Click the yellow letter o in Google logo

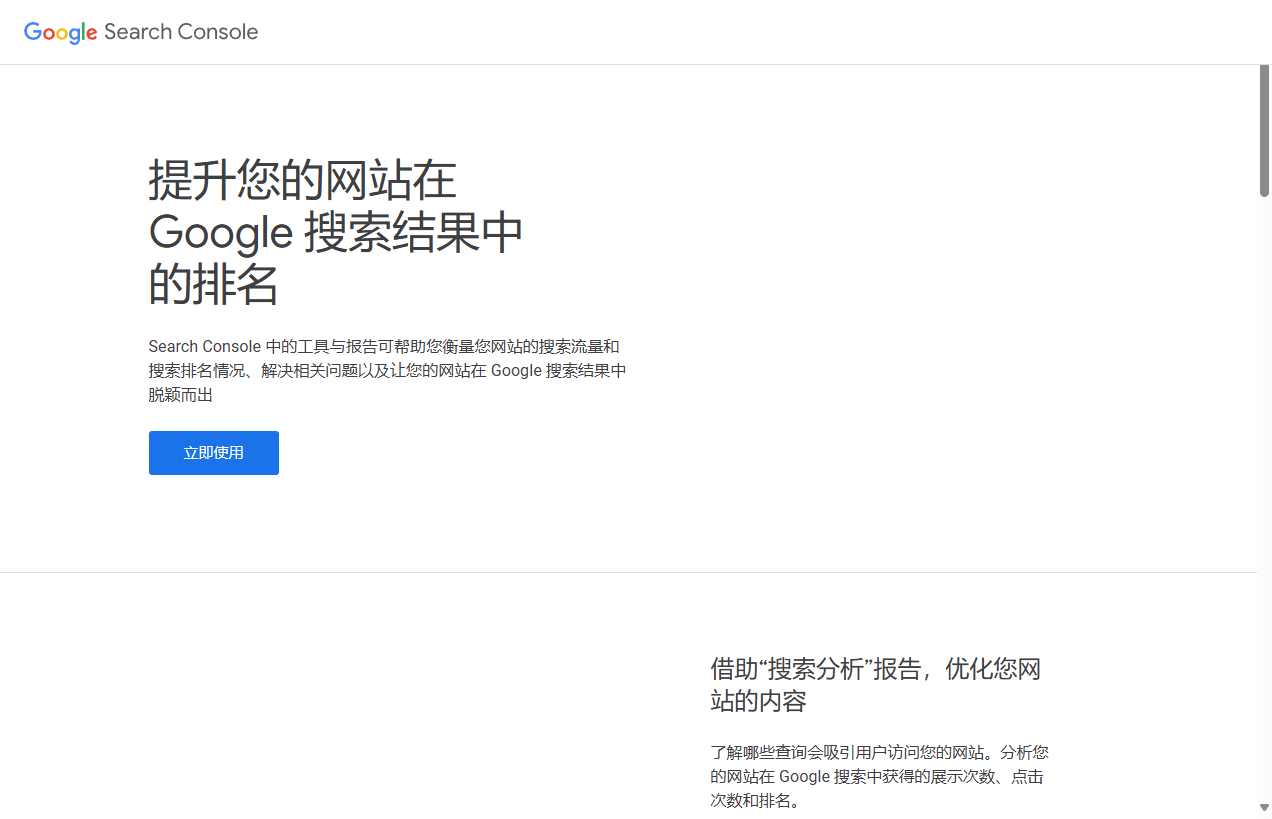[62, 33]
